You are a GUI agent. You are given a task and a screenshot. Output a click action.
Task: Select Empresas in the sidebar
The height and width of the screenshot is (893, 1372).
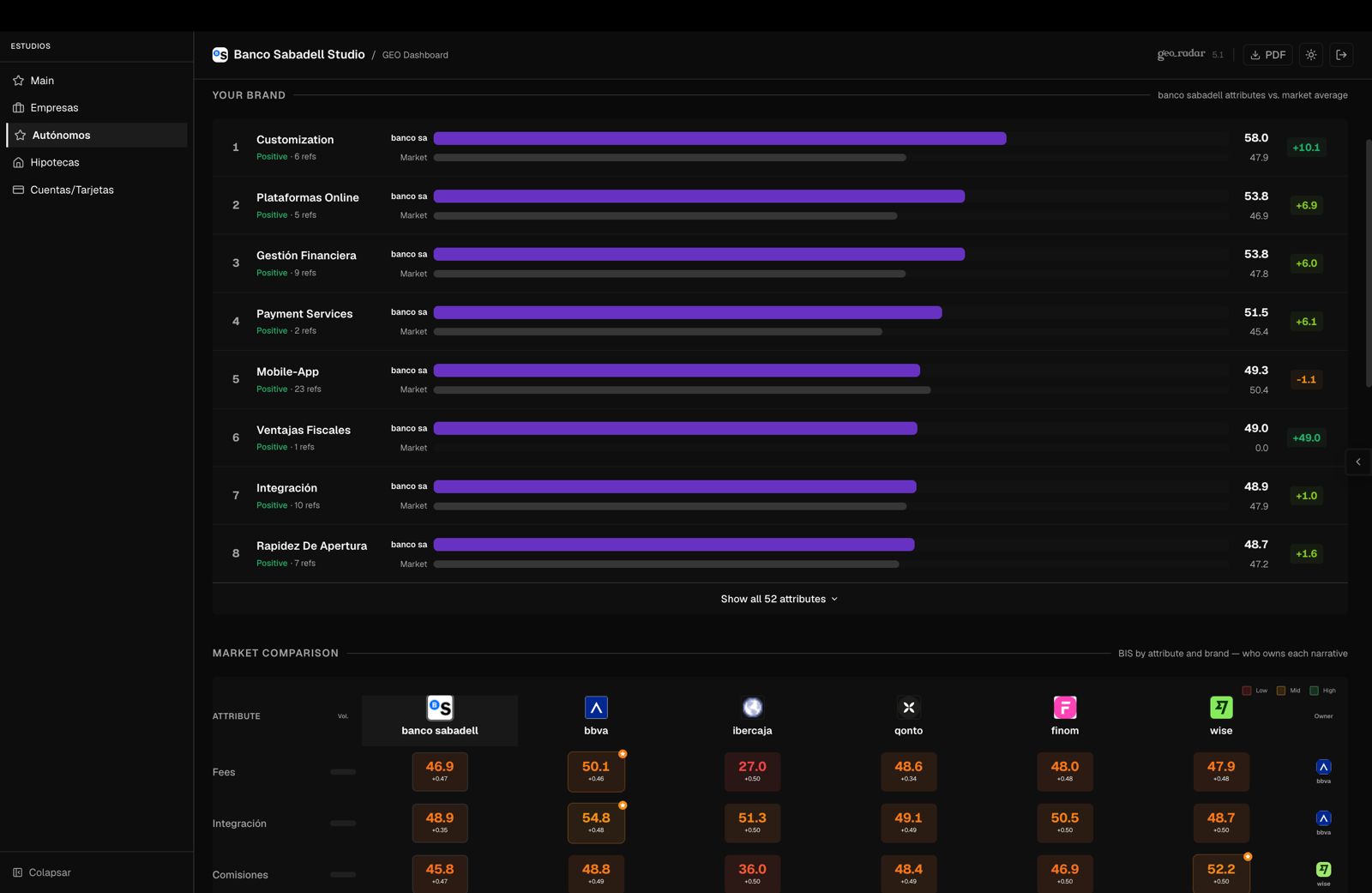pos(54,108)
